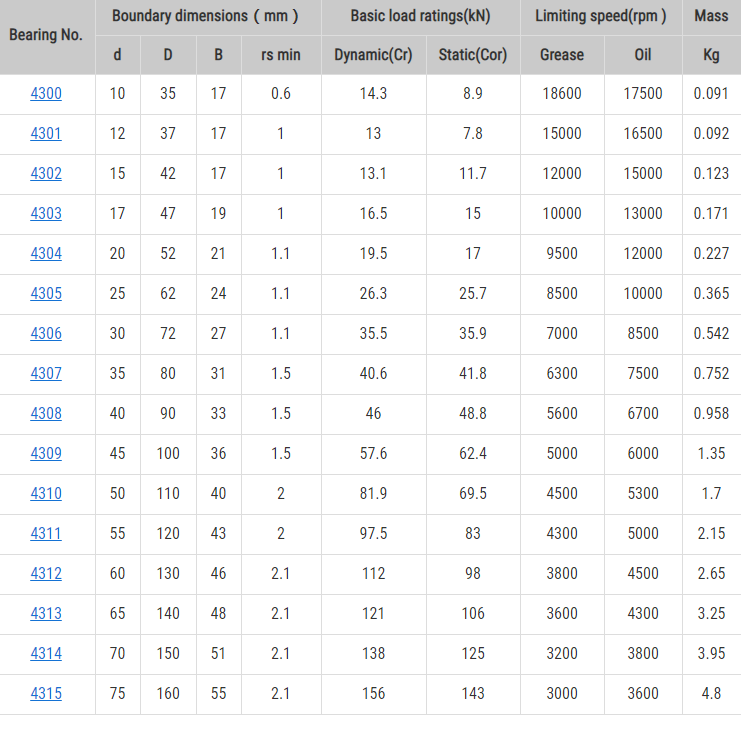
Task: Open the bearing 4300 link
Action: (x=46, y=94)
